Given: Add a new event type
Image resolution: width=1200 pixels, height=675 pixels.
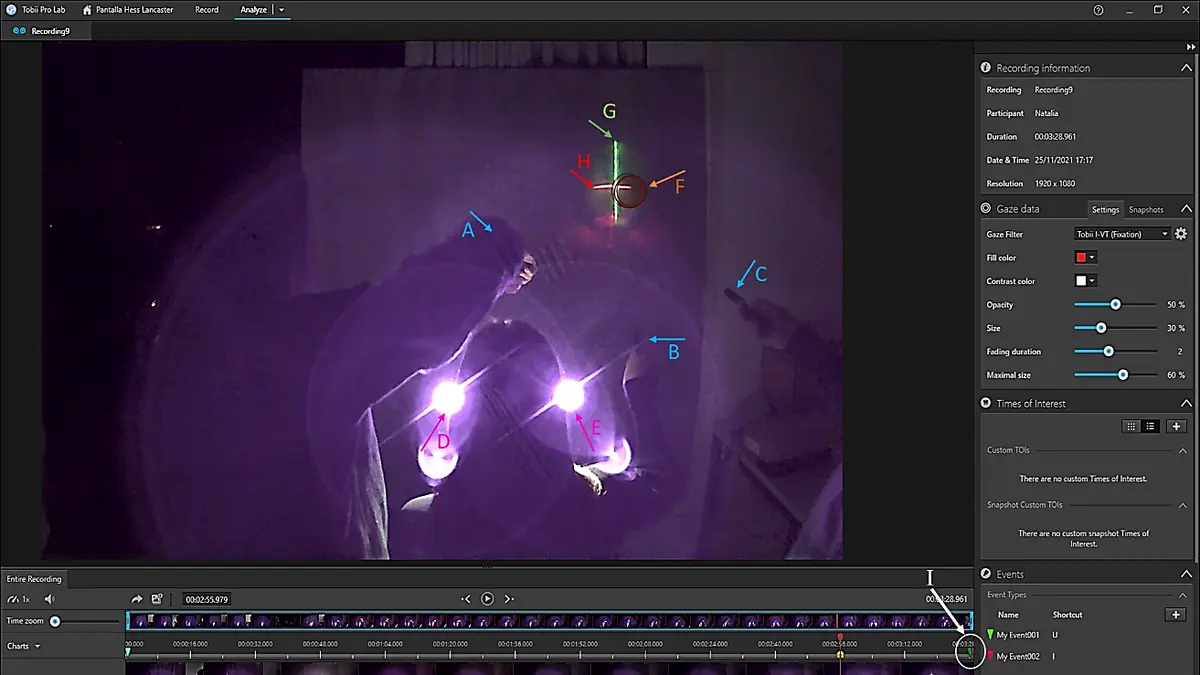Looking at the screenshot, I should coord(1176,615).
